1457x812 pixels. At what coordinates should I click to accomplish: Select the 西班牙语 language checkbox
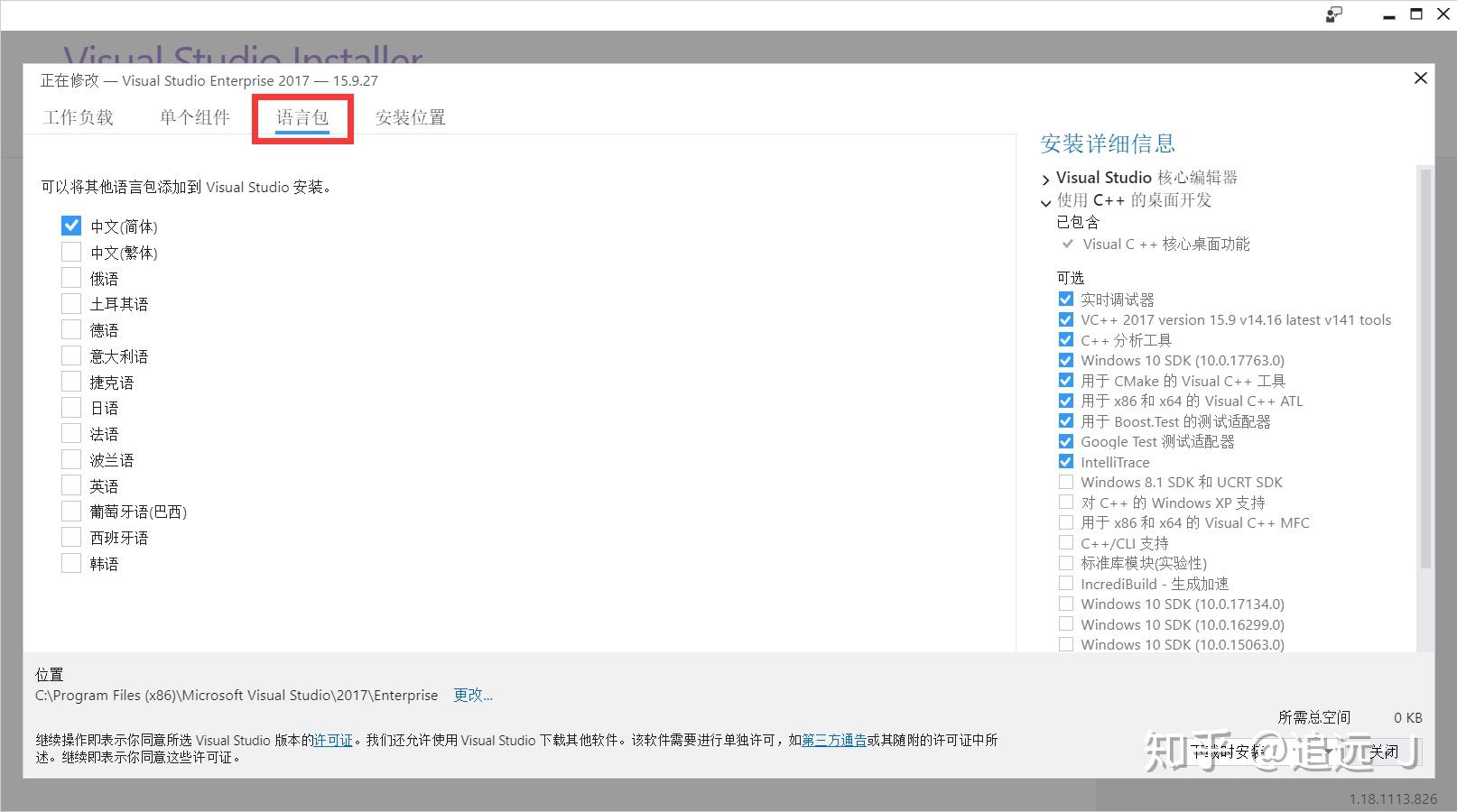pos(71,537)
